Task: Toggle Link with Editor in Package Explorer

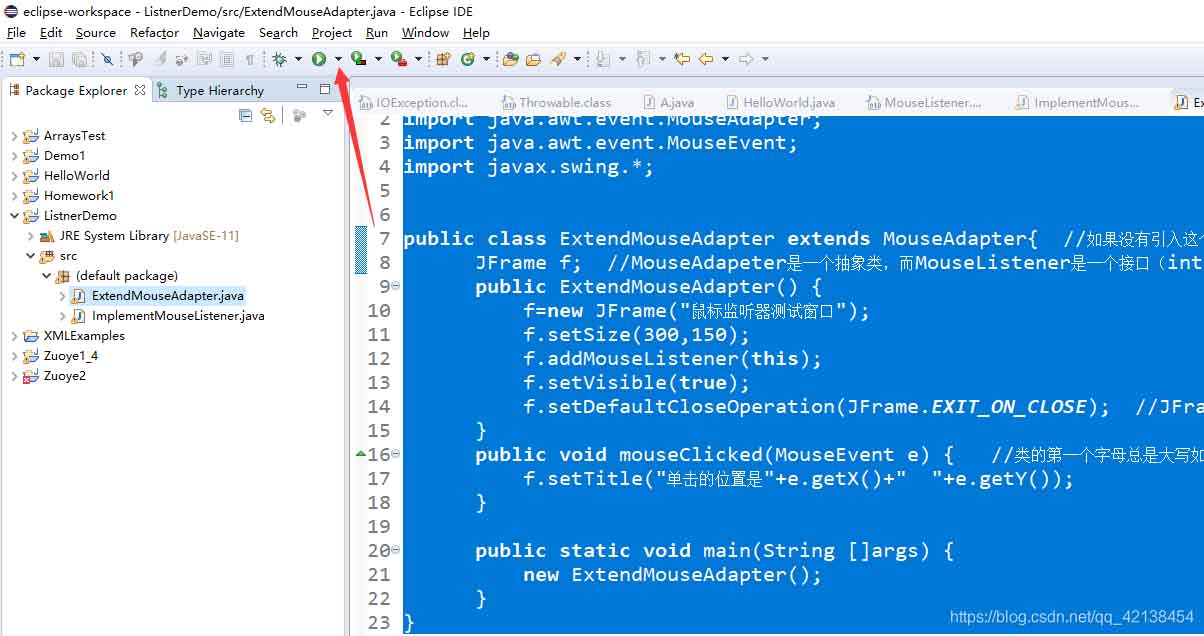Action: point(267,116)
